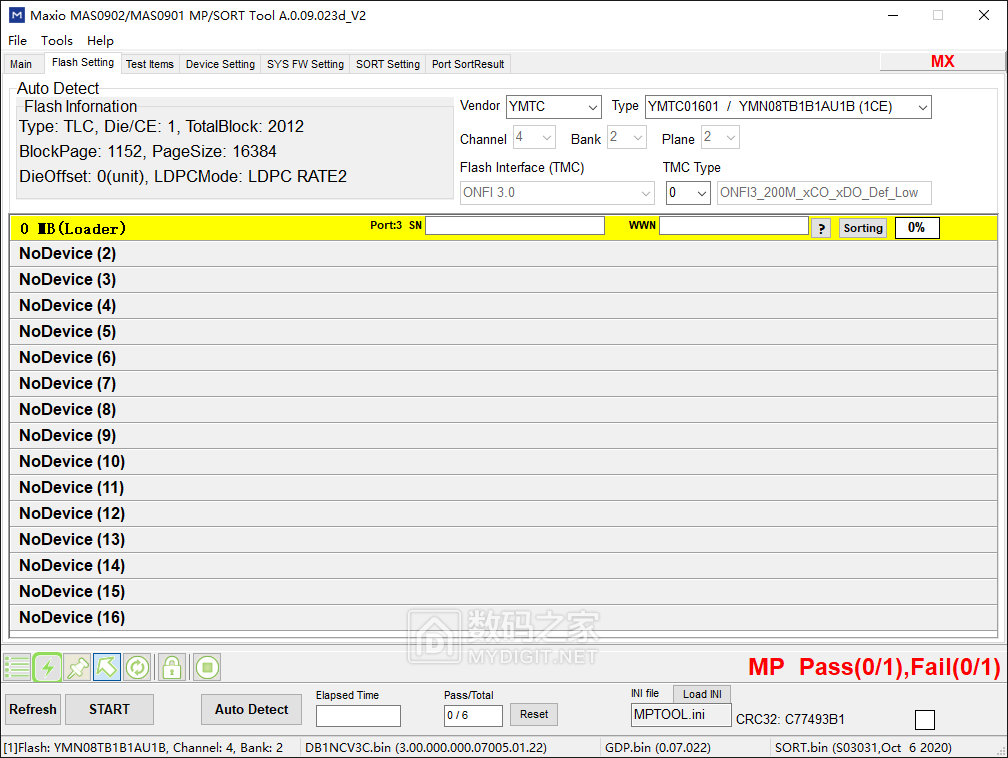Screen dimensions: 1008x758
Task: Click the Elapsed Time field
Action: pyautogui.click(x=358, y=716)
